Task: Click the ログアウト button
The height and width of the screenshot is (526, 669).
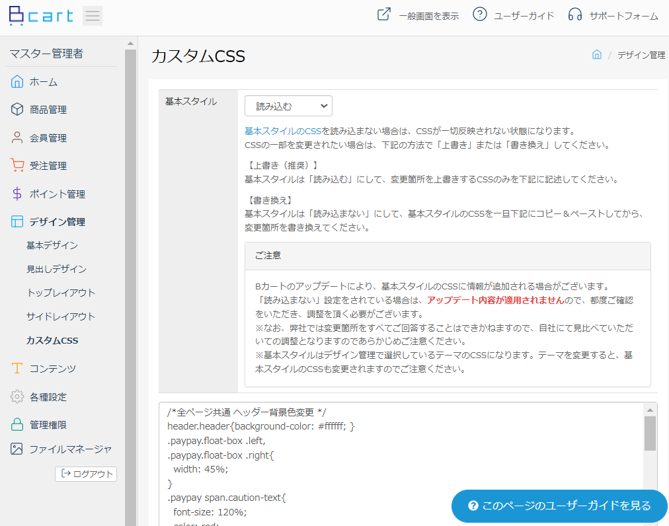Action: 86,474
